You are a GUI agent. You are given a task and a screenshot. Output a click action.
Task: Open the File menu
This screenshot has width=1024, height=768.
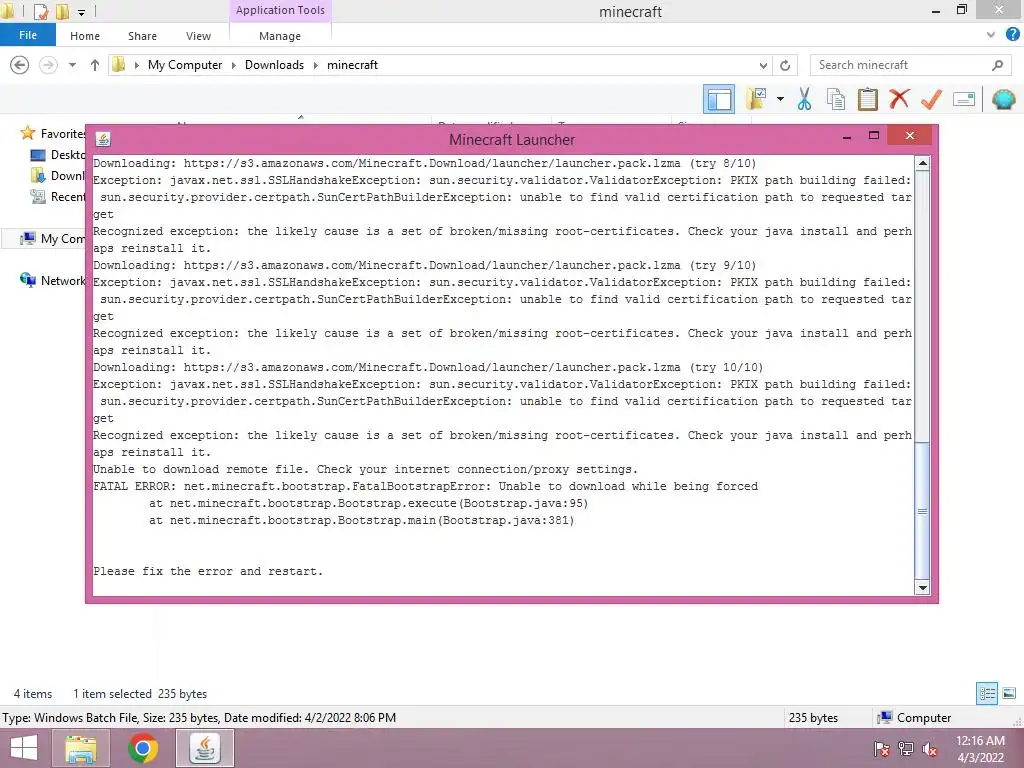pyautogui.click(x=28, y=35)
